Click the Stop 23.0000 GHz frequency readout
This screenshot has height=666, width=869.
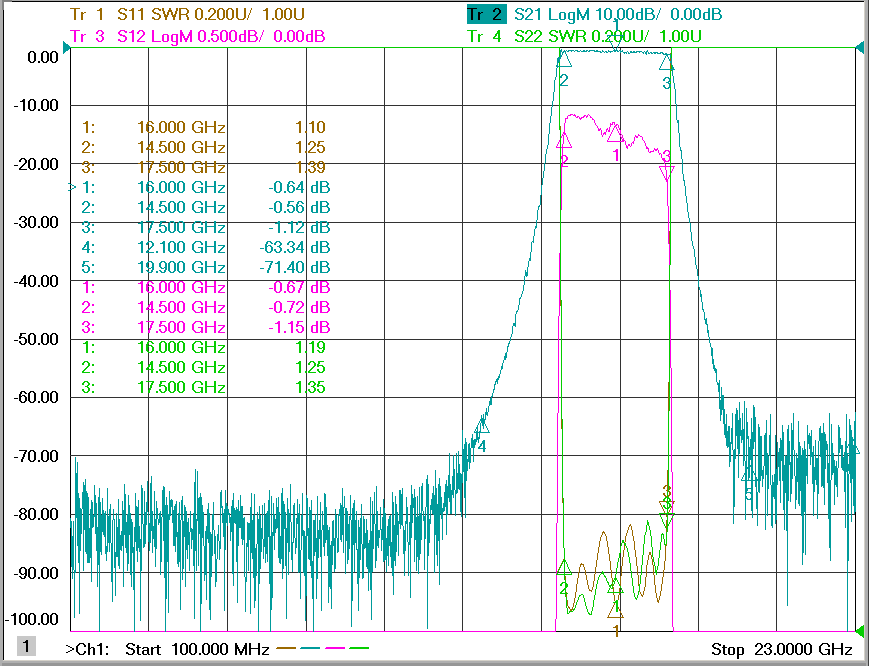click(x=782, y=649)
